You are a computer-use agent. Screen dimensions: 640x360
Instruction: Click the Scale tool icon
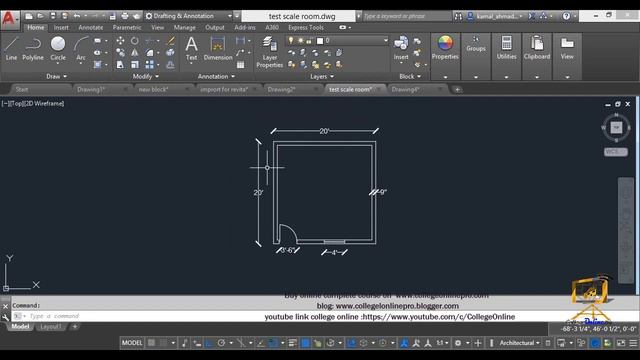point(135,64)
